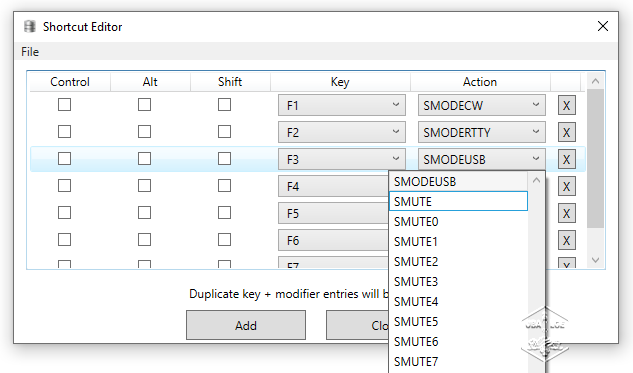Collapse the SMODEUSB action dropdown
Screen dimensions: 633x373
click(x=482, y=159)
